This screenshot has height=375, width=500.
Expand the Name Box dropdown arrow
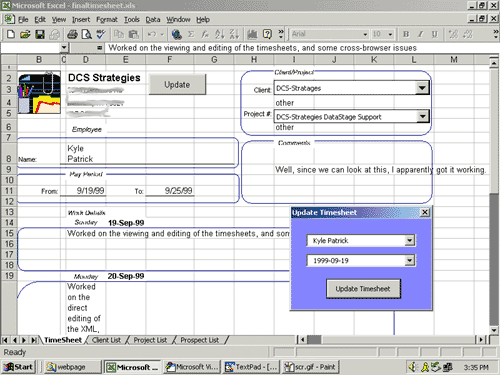(64, 48)
